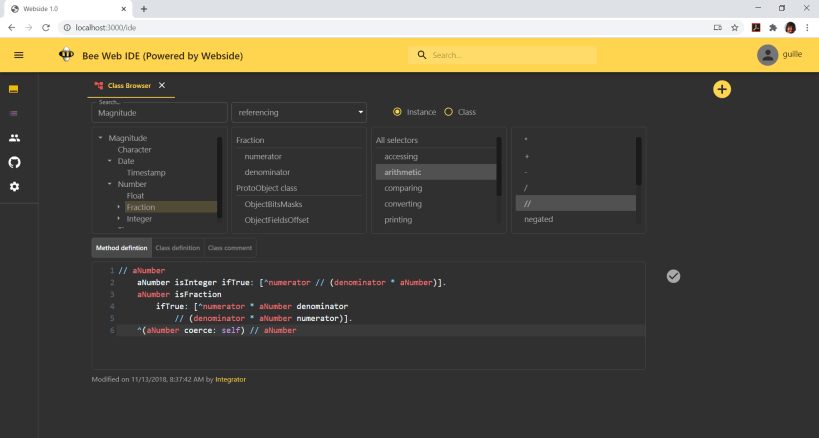Viewport: 819px width, 438px height.
Task: Select the Class radio button
Action: click(x=448, y=112)
